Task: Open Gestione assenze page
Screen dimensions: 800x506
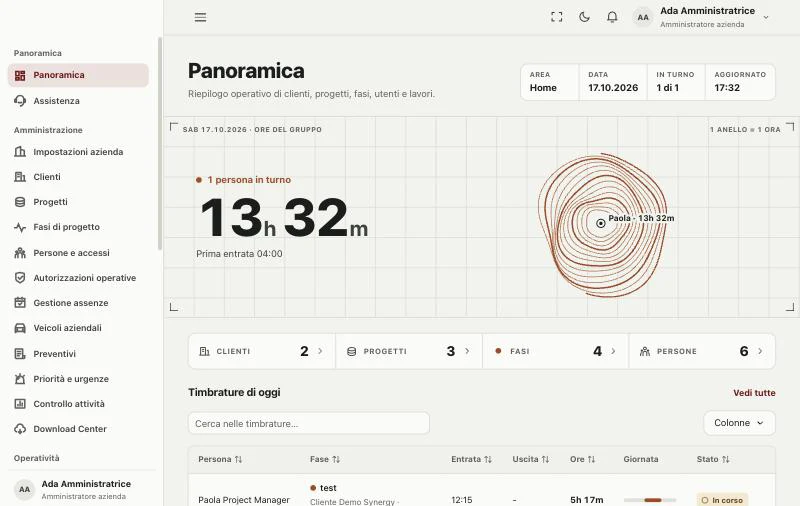Action: (x=78, y=303)
